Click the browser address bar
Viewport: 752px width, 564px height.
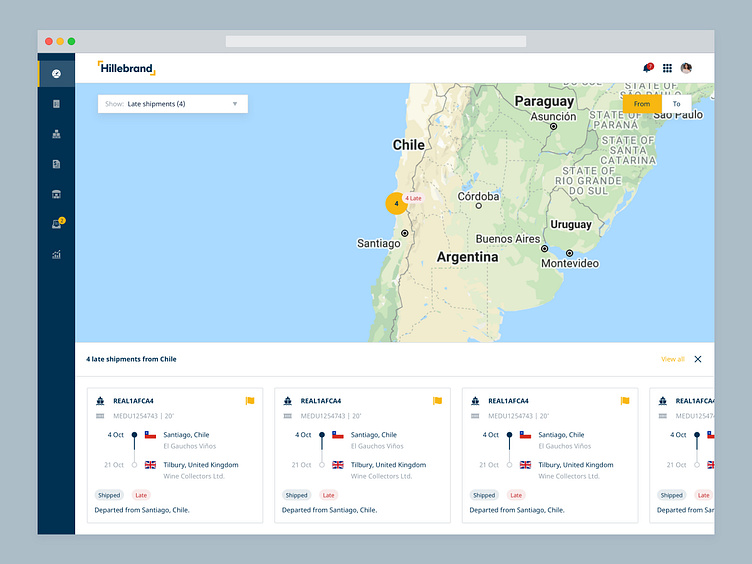click(x=376, y=41)
